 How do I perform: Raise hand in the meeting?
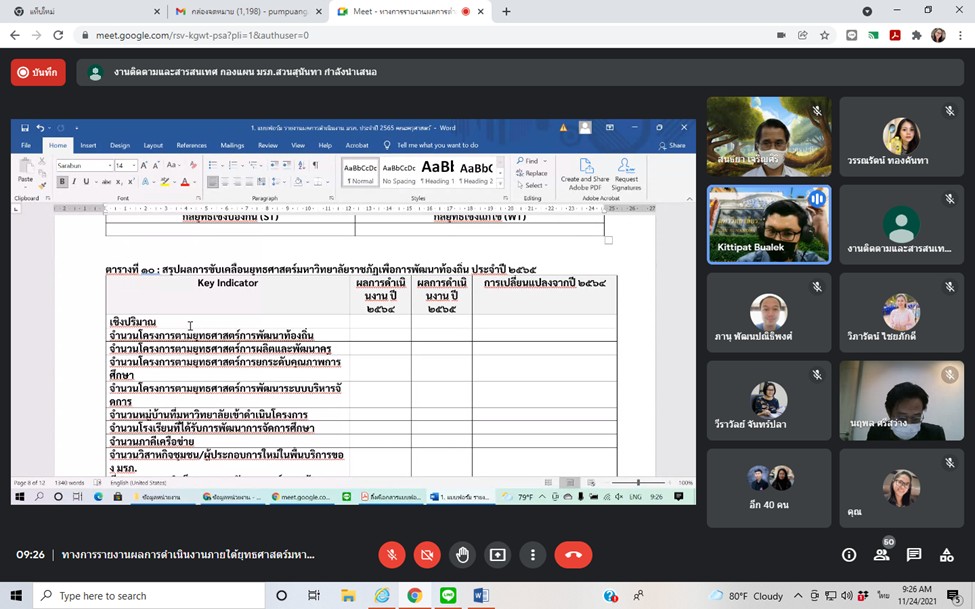pos(462,554)
